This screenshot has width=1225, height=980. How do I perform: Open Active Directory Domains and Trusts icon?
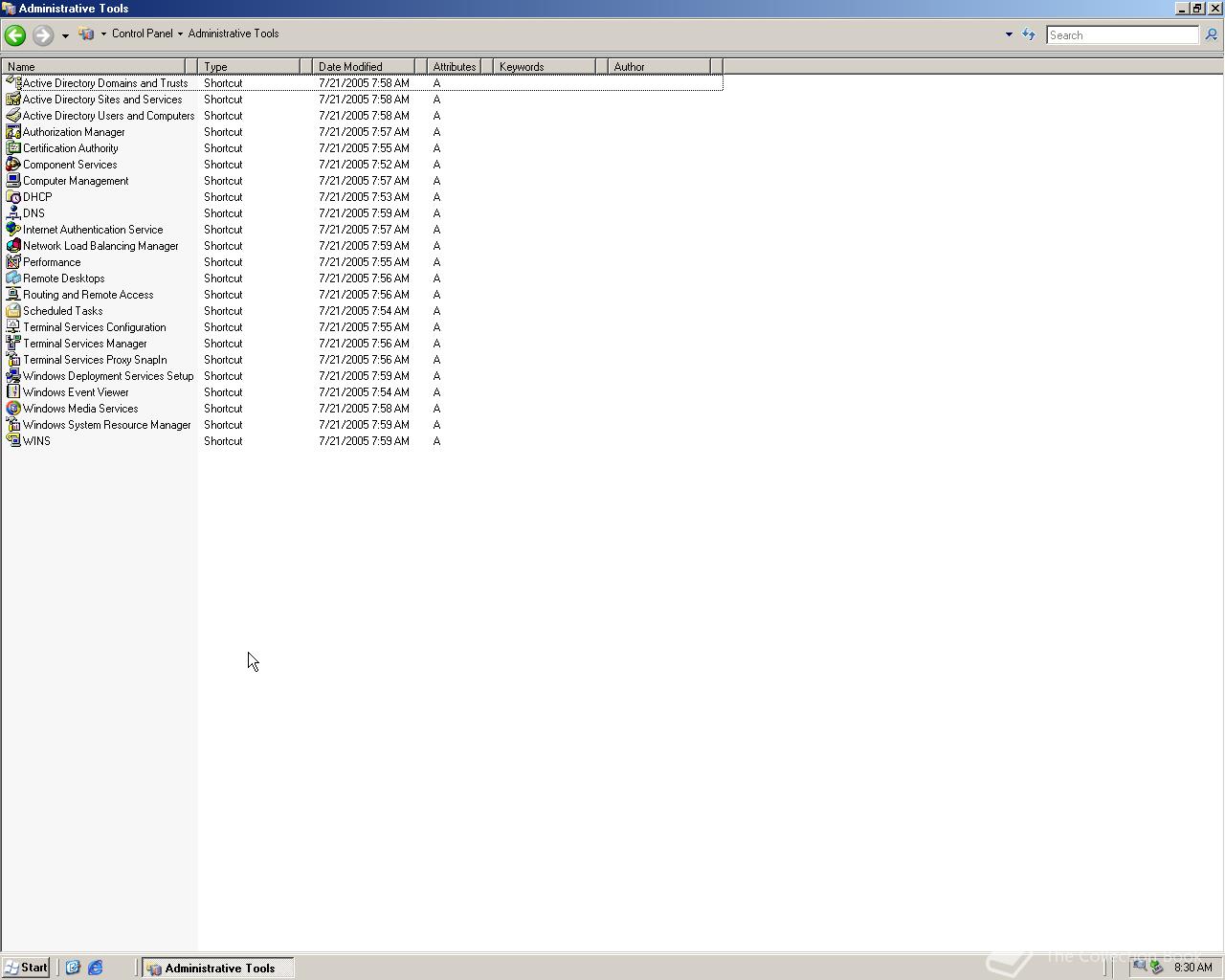point(13,83)
